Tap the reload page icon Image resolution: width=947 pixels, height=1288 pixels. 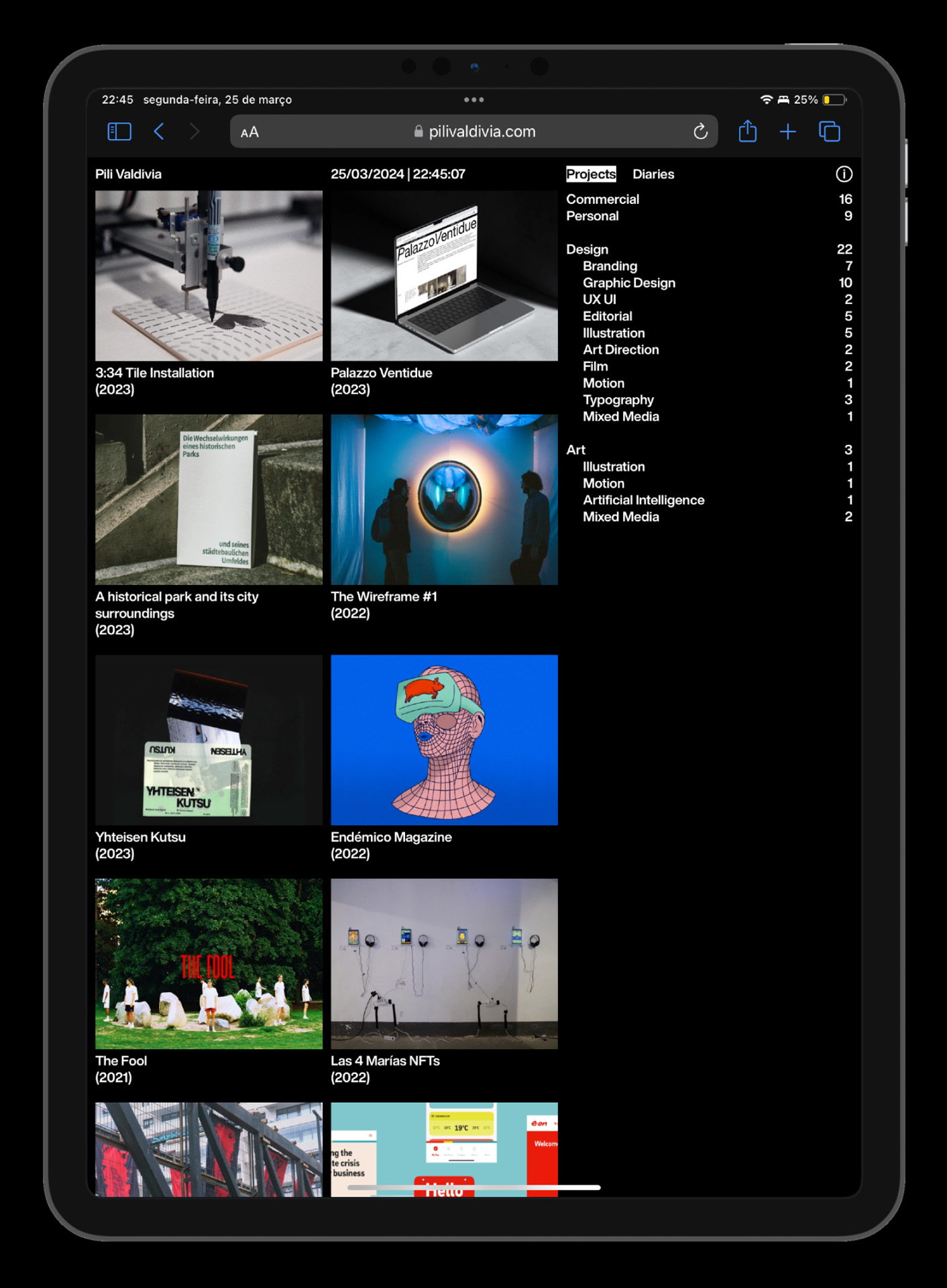pos(700,131)
